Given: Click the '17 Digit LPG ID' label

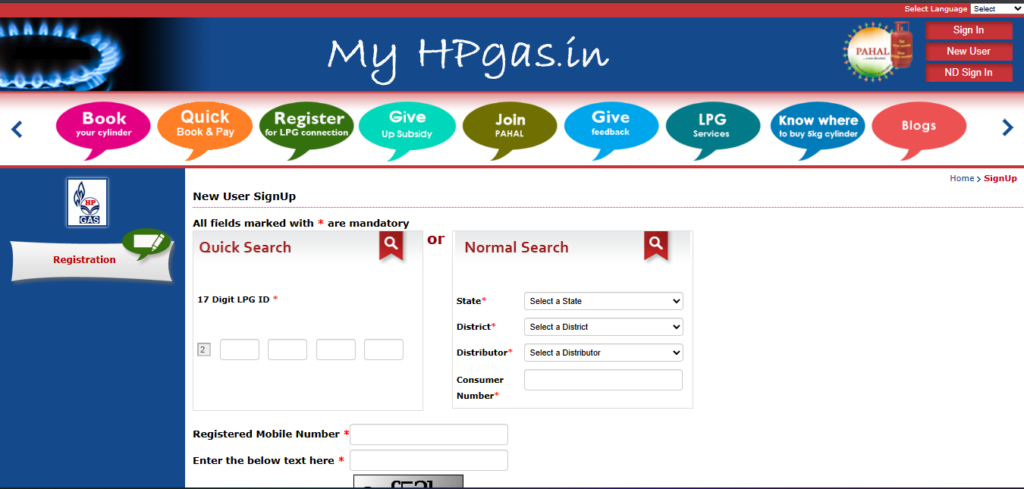Looking at the screenshot, I should pyautogui.click(x=234, y=299).
